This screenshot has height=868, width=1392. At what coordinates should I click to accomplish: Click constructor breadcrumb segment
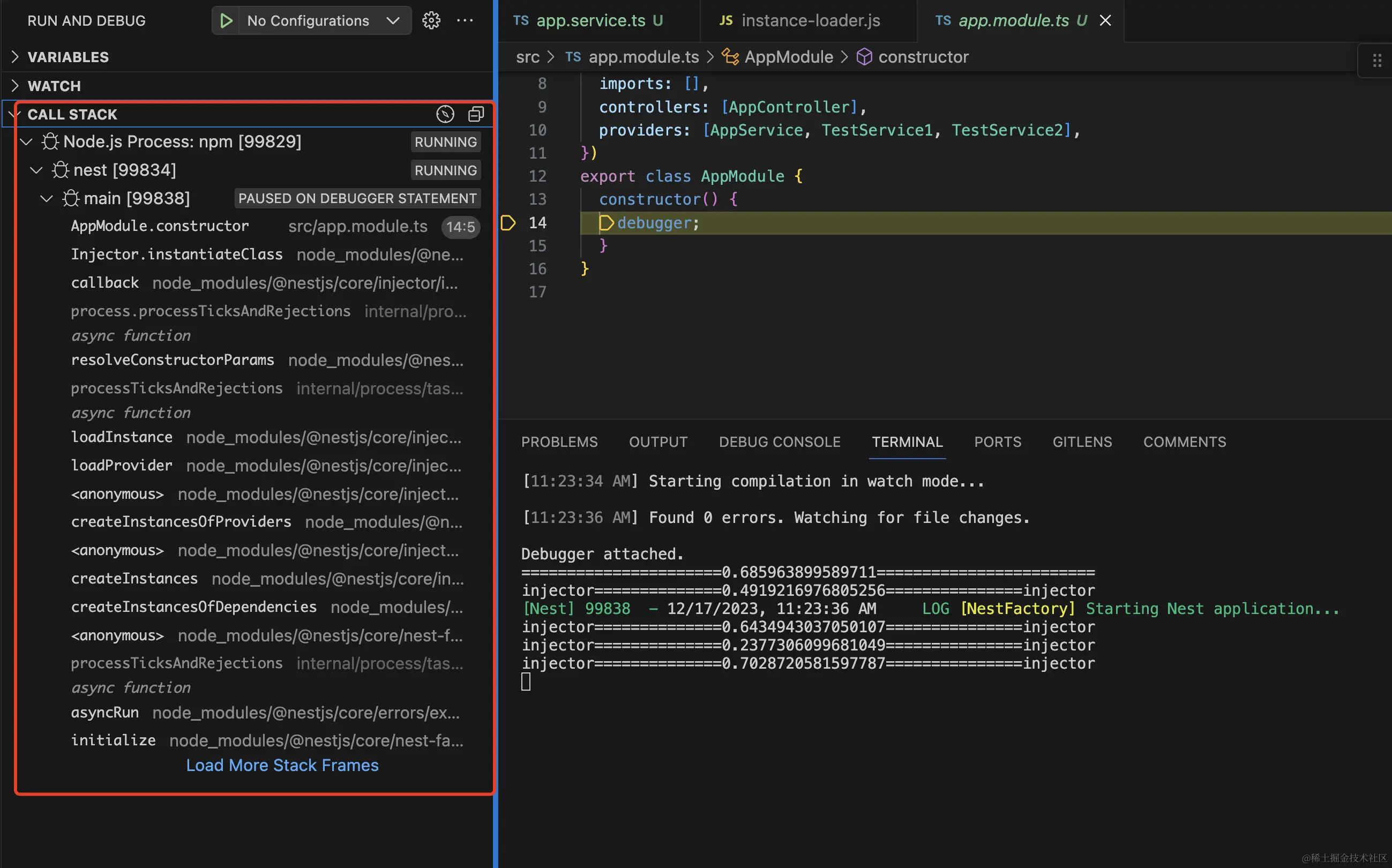923,57
